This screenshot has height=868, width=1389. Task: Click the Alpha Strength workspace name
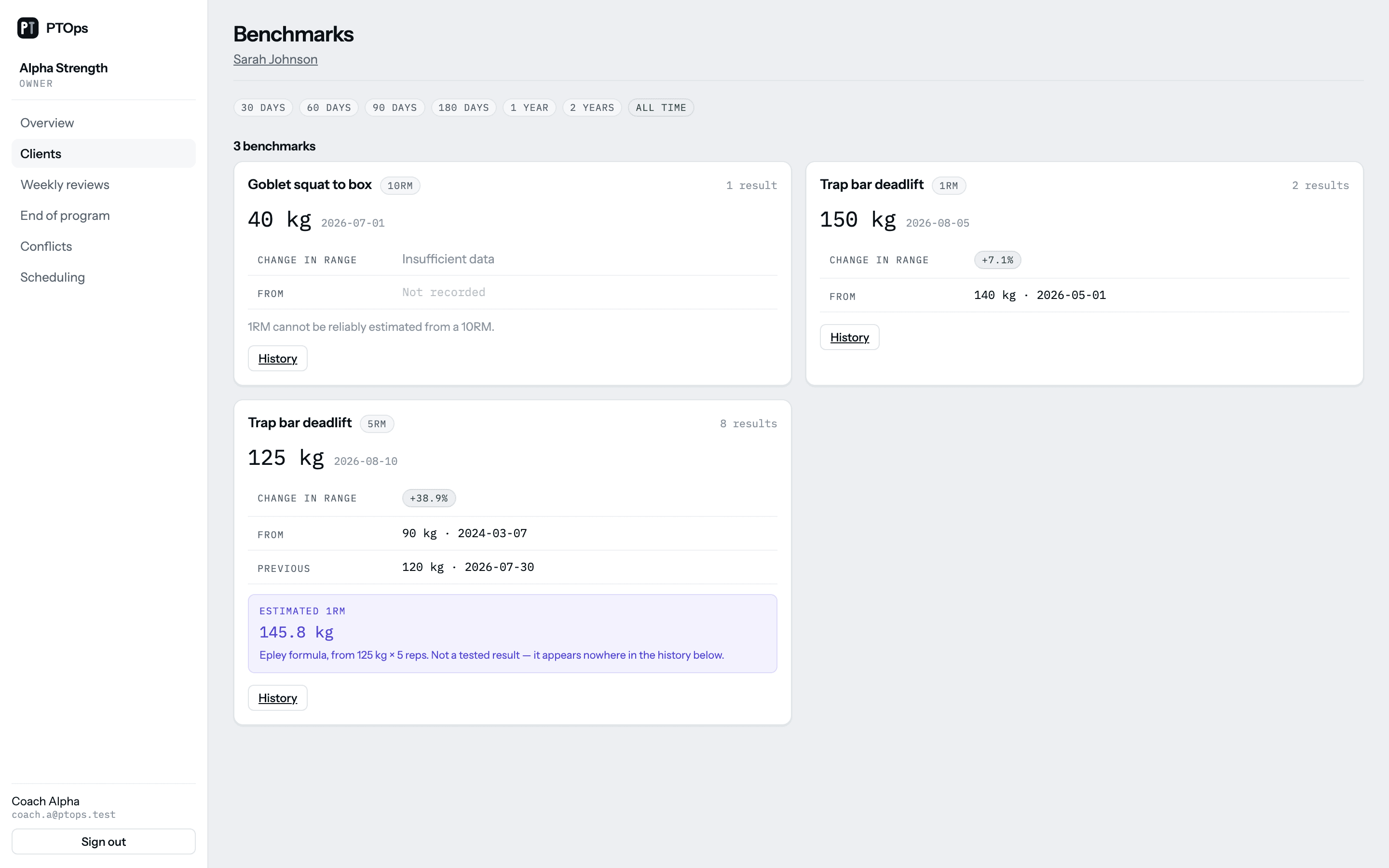(64, 68)
